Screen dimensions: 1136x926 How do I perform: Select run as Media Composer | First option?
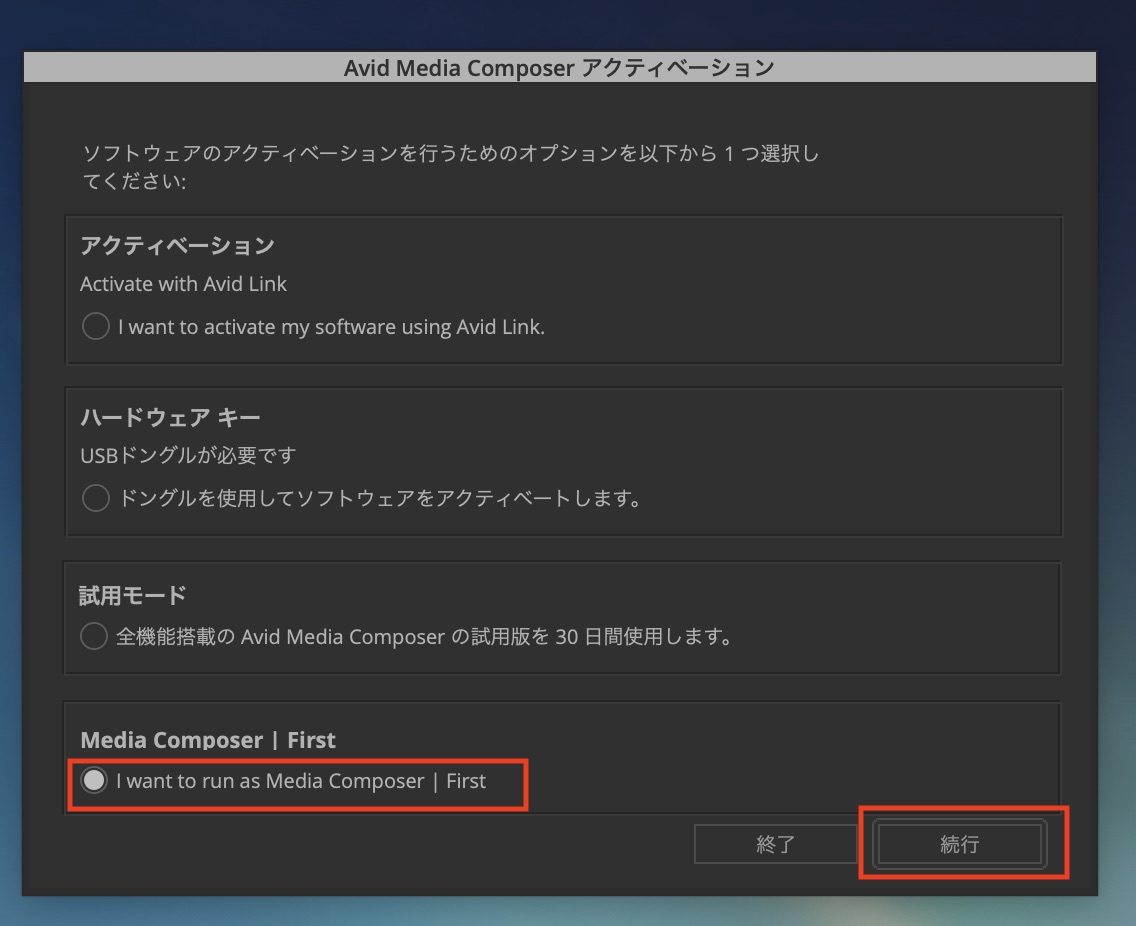94,780
